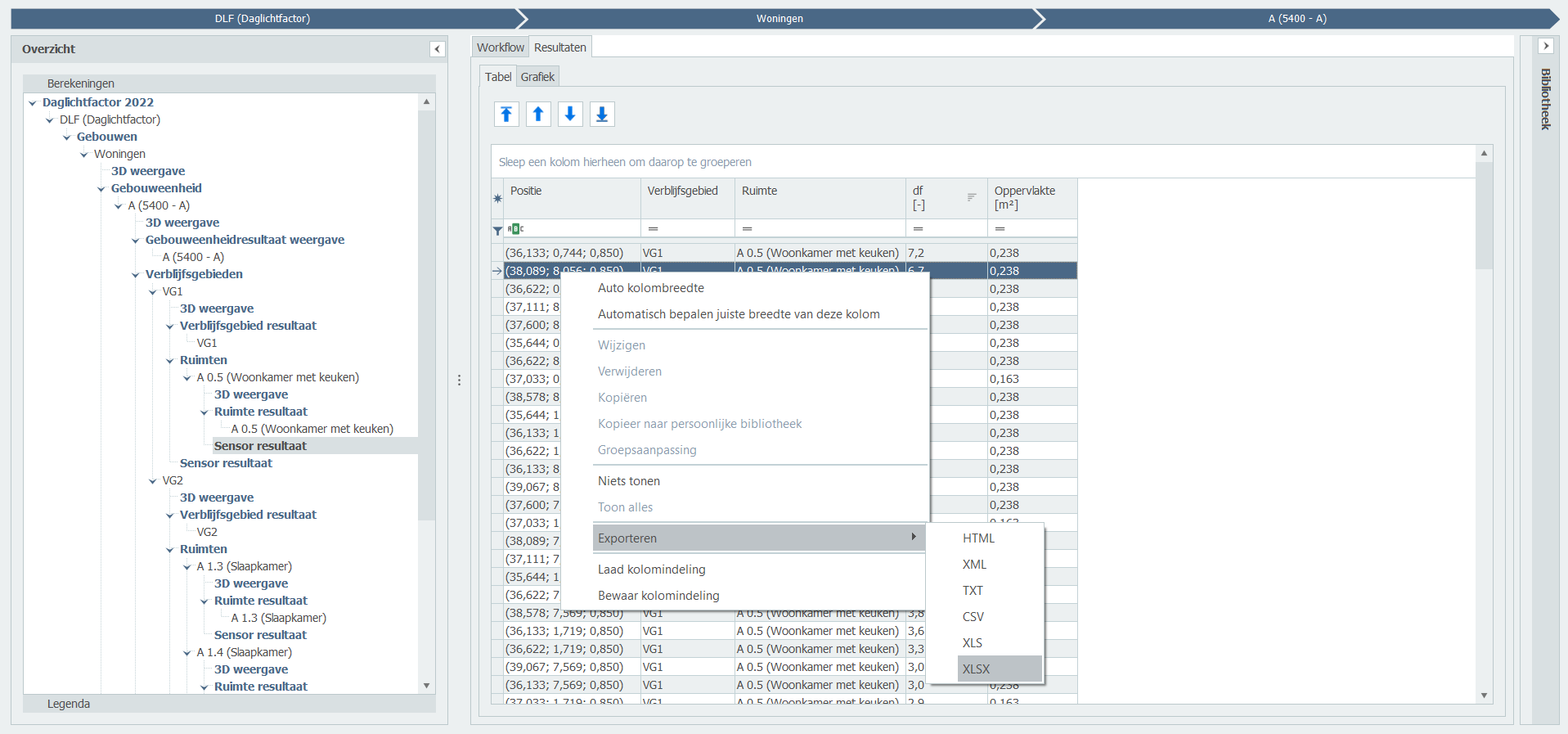This screenshot has height=734, width=1568.
Task: Collapse the VG1 tree node
Action: click(x=152, y=292)
